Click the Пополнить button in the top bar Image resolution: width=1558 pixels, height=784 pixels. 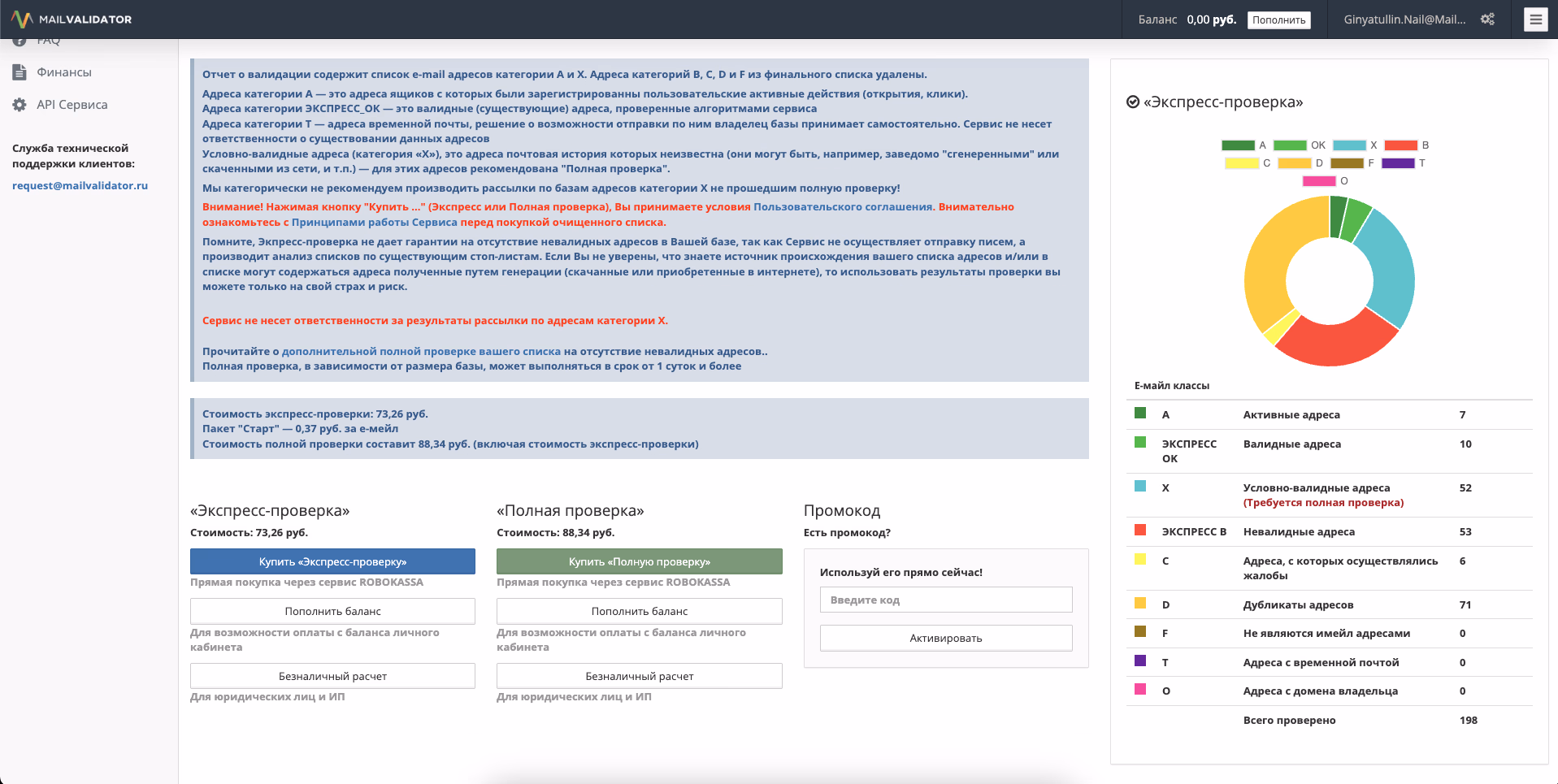pyautogui.click(x=1278, y=20)
